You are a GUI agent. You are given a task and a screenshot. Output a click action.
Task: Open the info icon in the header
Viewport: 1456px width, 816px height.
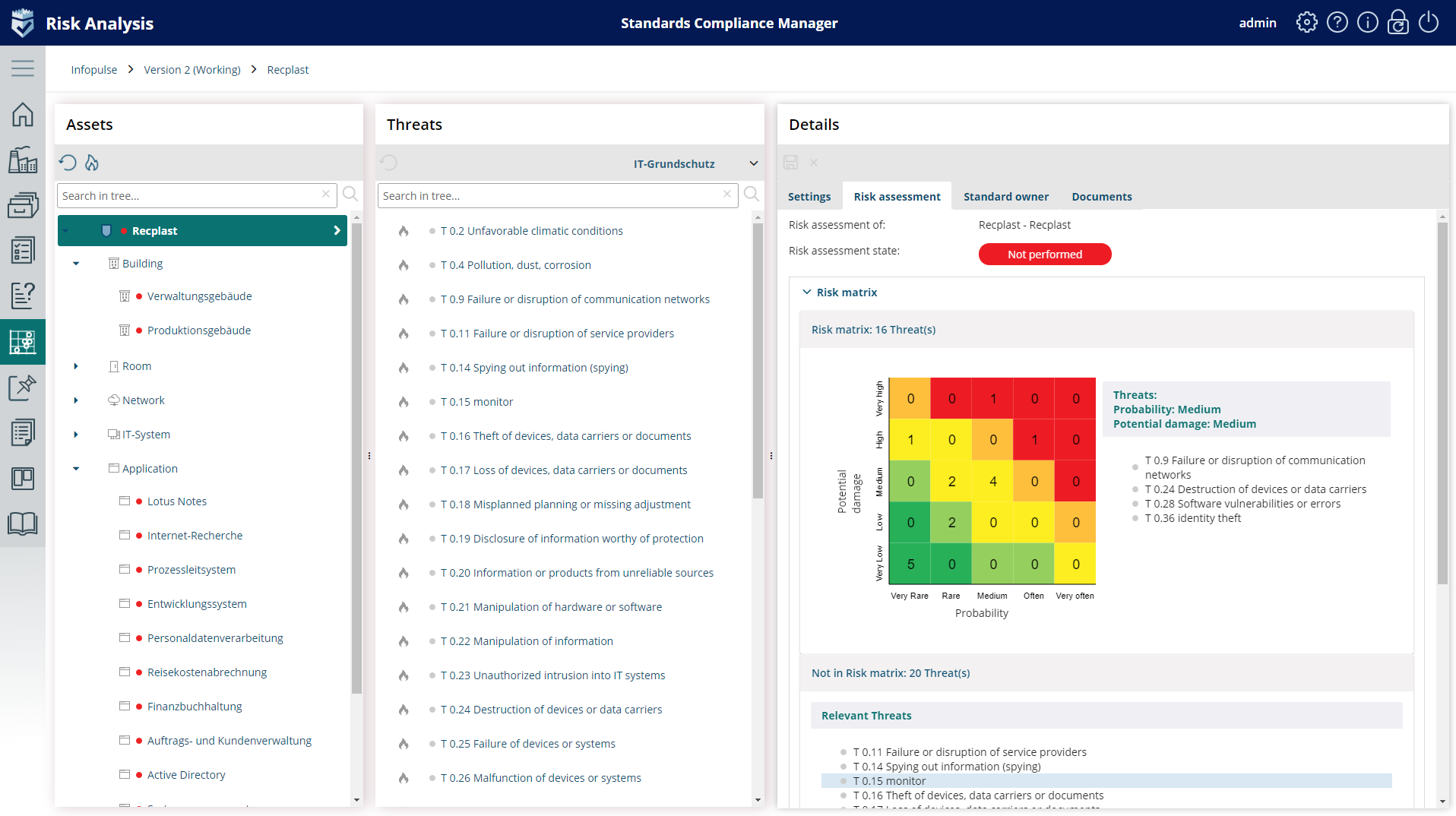point(1368,23)
